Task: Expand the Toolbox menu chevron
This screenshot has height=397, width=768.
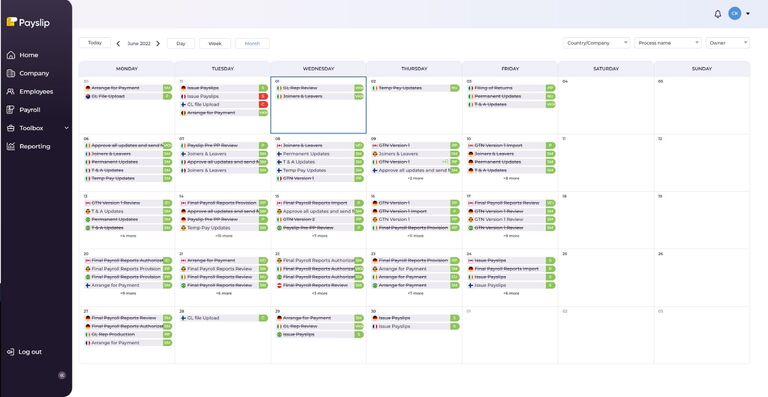Action: 67,128
